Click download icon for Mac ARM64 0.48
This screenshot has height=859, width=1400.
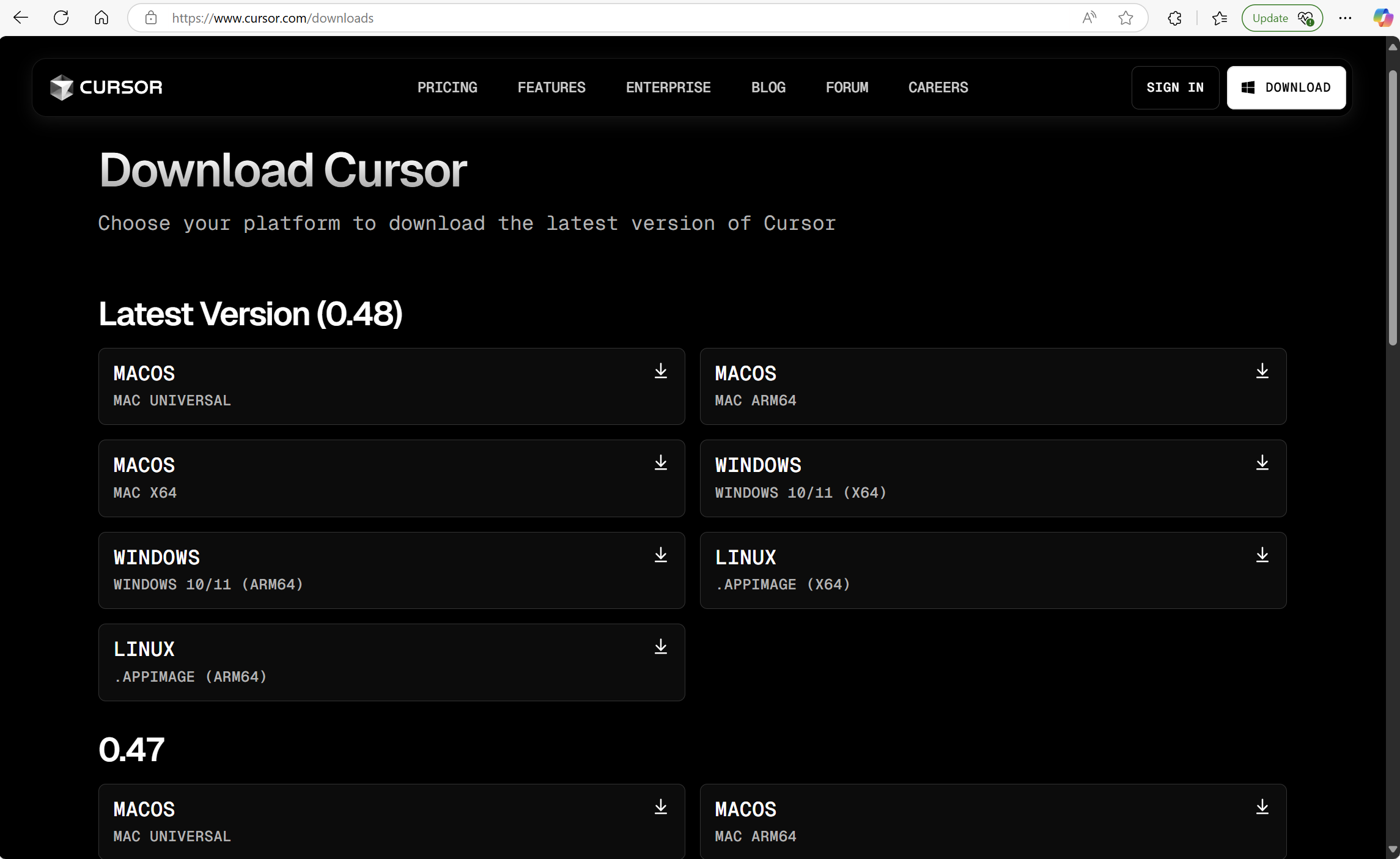pyautogui.click(x=1262, y=371)
